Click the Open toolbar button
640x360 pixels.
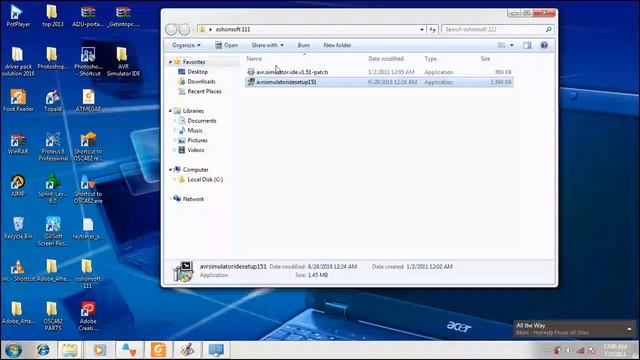227,45
